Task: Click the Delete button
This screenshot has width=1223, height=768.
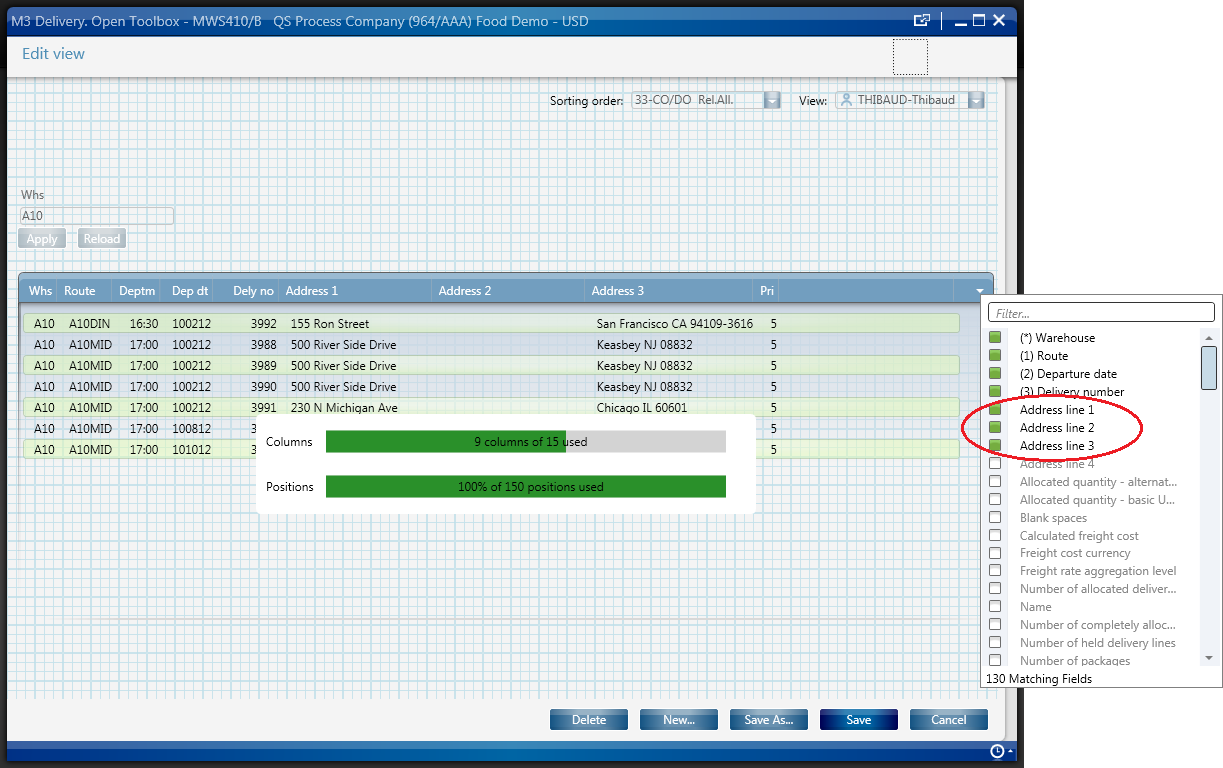Action: [588, 720]
